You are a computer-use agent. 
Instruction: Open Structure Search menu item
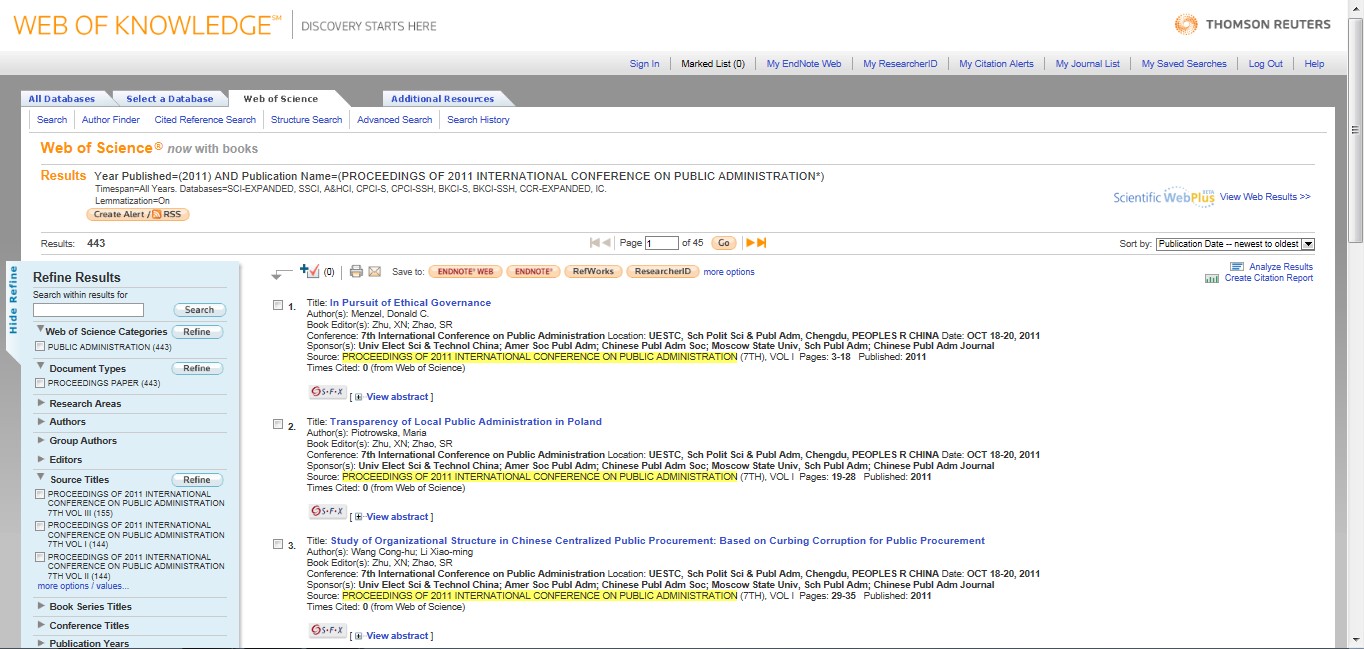point(306,120)
